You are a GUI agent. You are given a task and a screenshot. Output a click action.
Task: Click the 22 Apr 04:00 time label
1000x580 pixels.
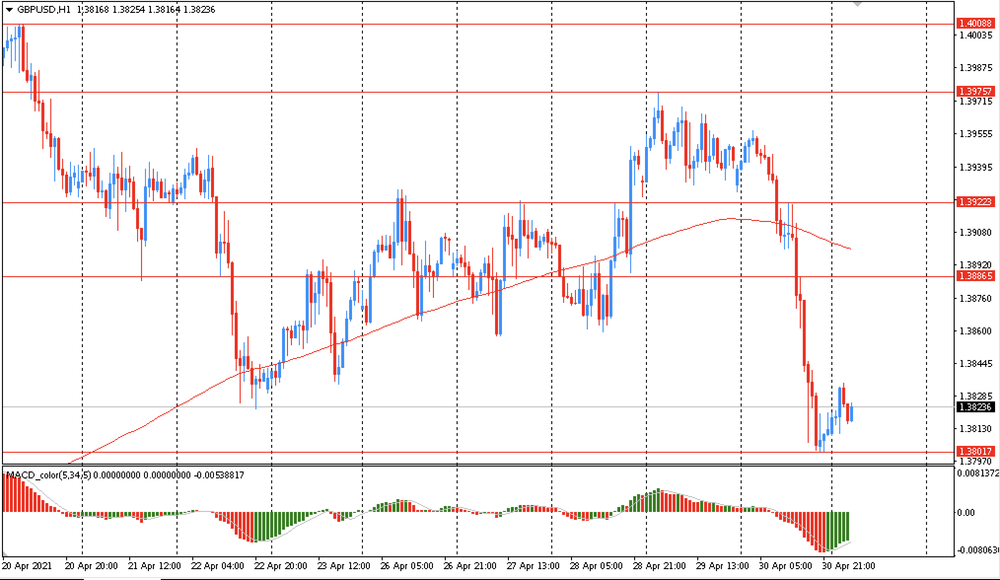217,566
